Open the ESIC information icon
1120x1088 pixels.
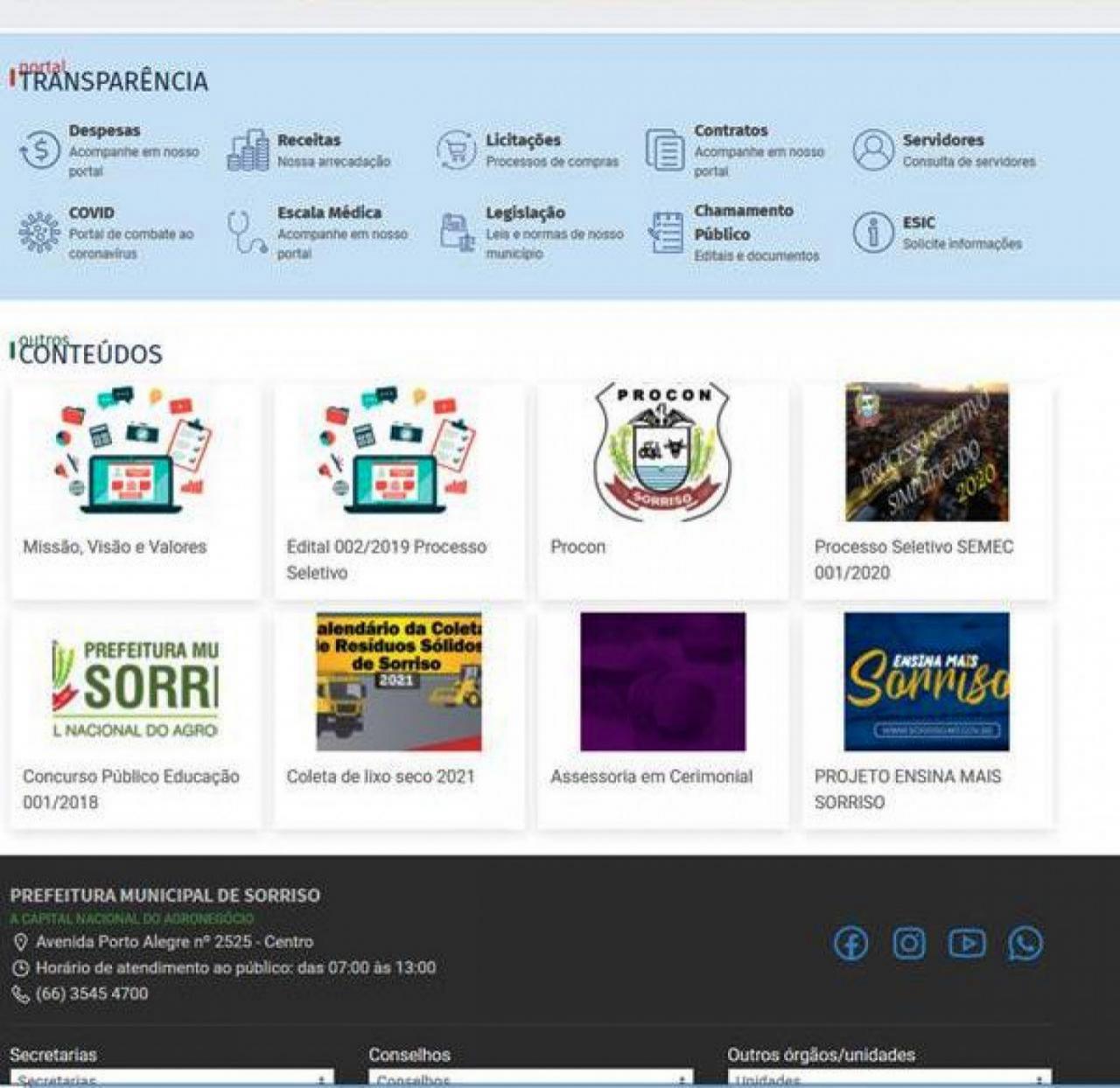click(872, 233)
